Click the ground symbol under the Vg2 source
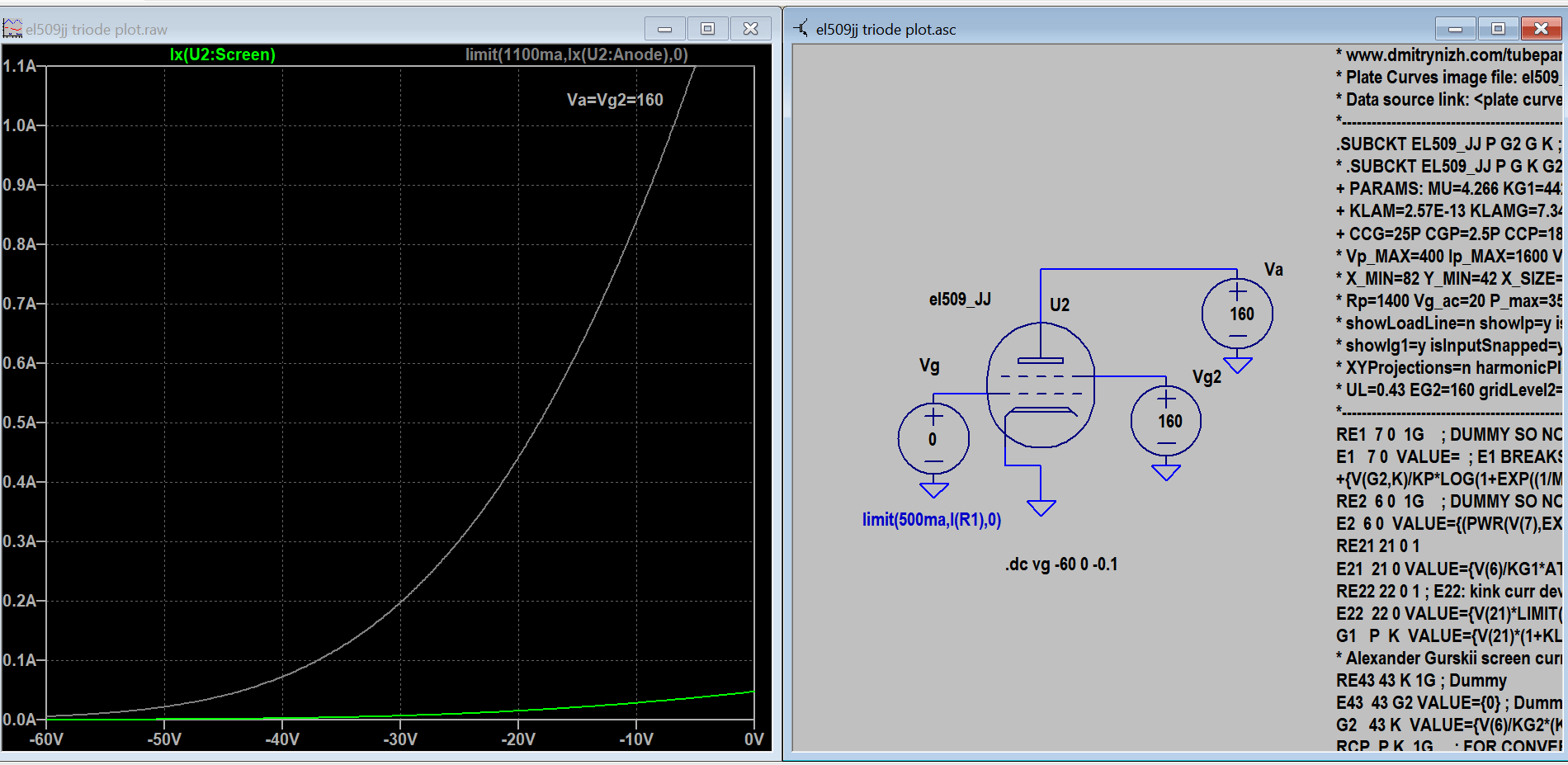Viewport: 1568px width, 765px height. [1166, 472]
